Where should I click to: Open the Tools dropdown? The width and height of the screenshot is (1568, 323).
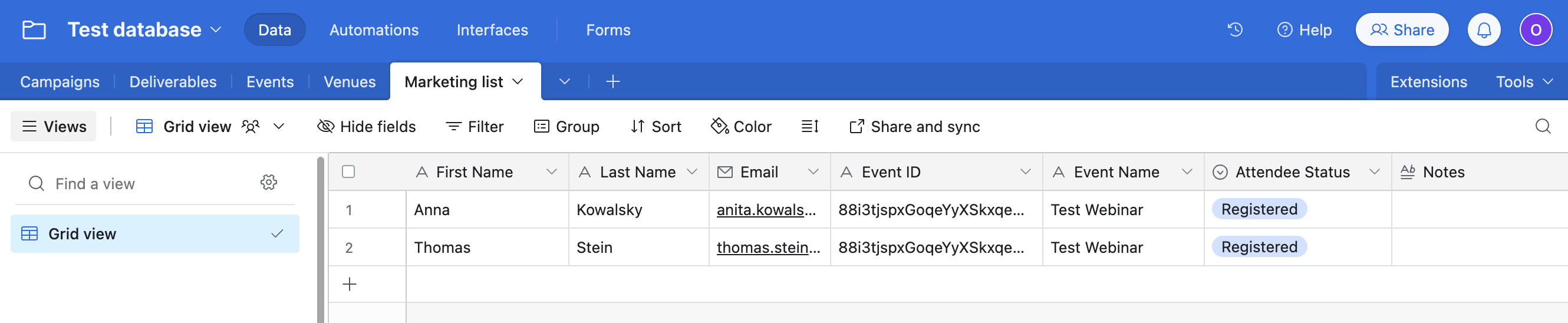(1524, 81)
